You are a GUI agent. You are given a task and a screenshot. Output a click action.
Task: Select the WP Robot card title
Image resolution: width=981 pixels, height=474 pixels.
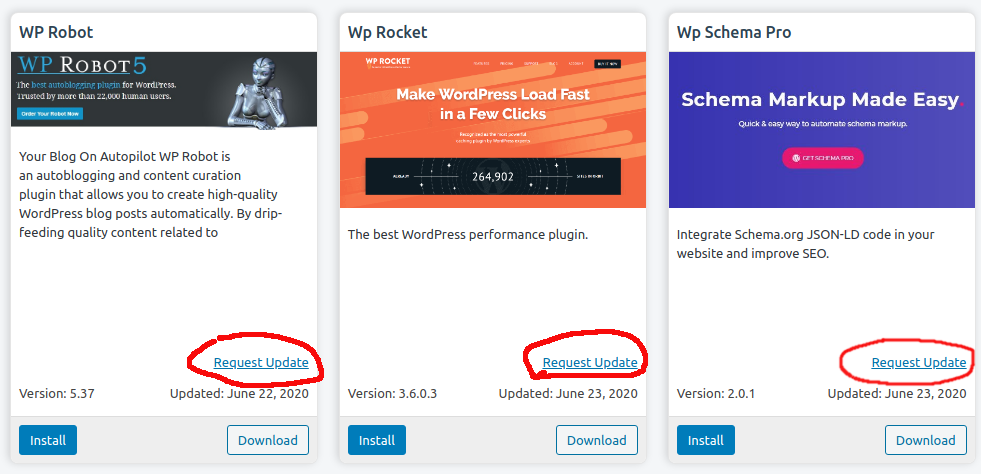(x=50, y=32)
